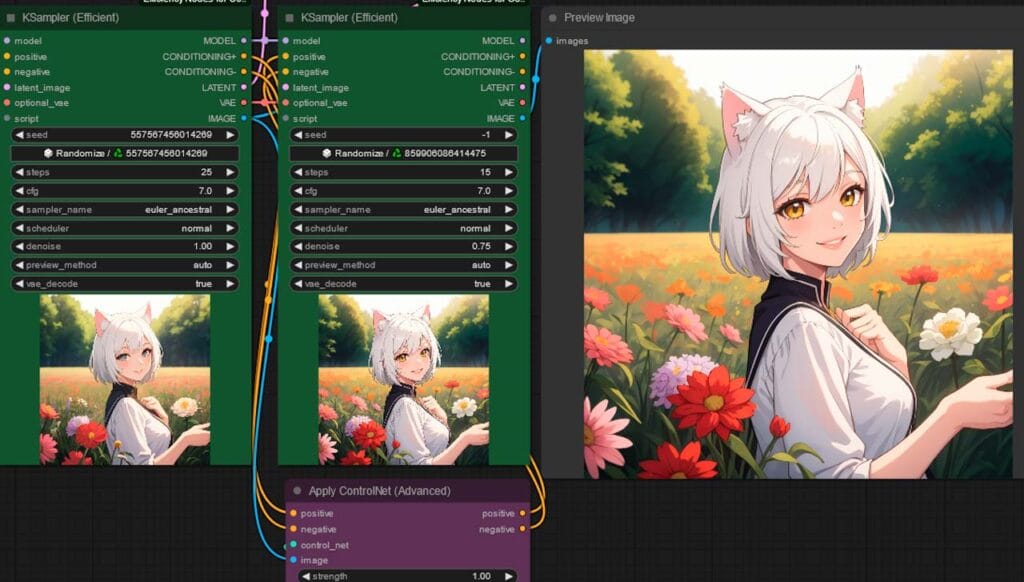The width and height of the screenshot is (1024, 582).
Task: Click the large cat girl image in Preview Image
Action: point(798,265)
